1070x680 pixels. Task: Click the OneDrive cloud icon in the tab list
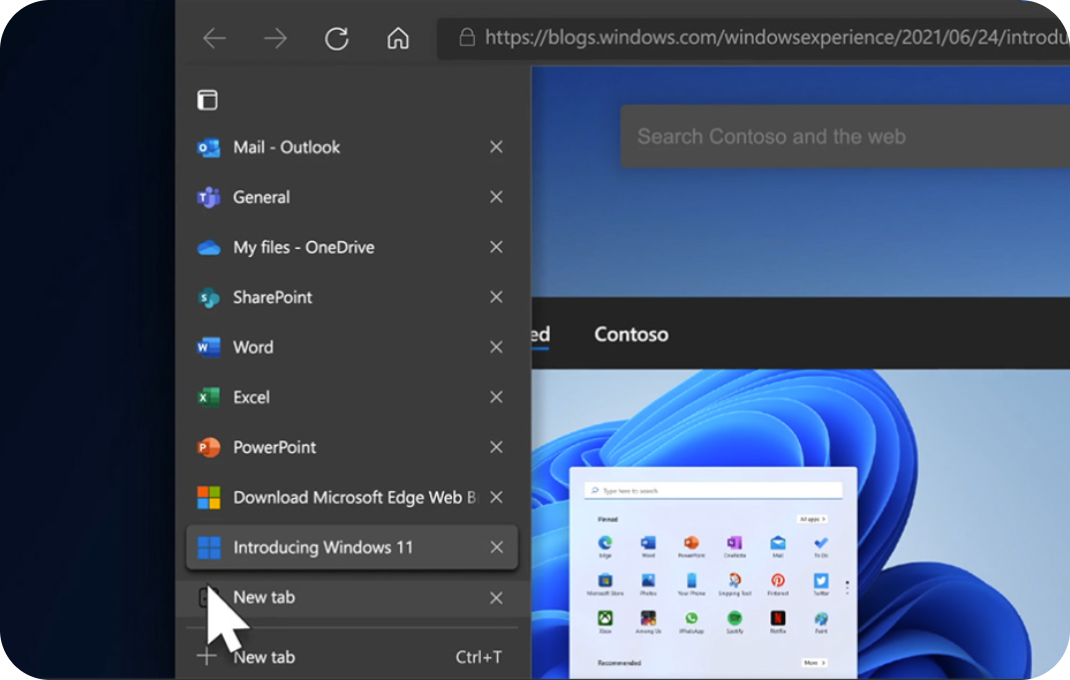tap(208, 247)
